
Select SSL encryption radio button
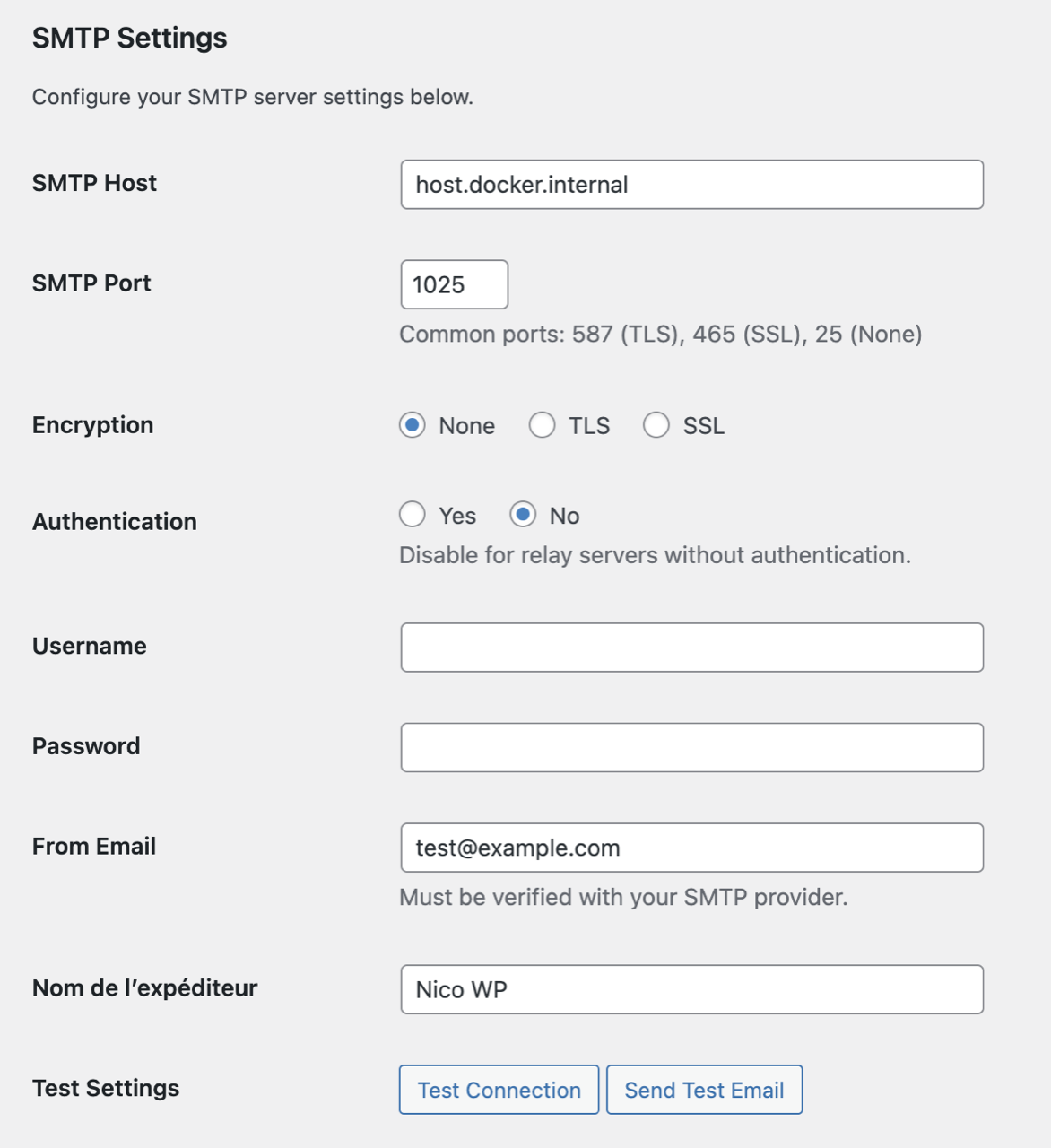point(656,425)
